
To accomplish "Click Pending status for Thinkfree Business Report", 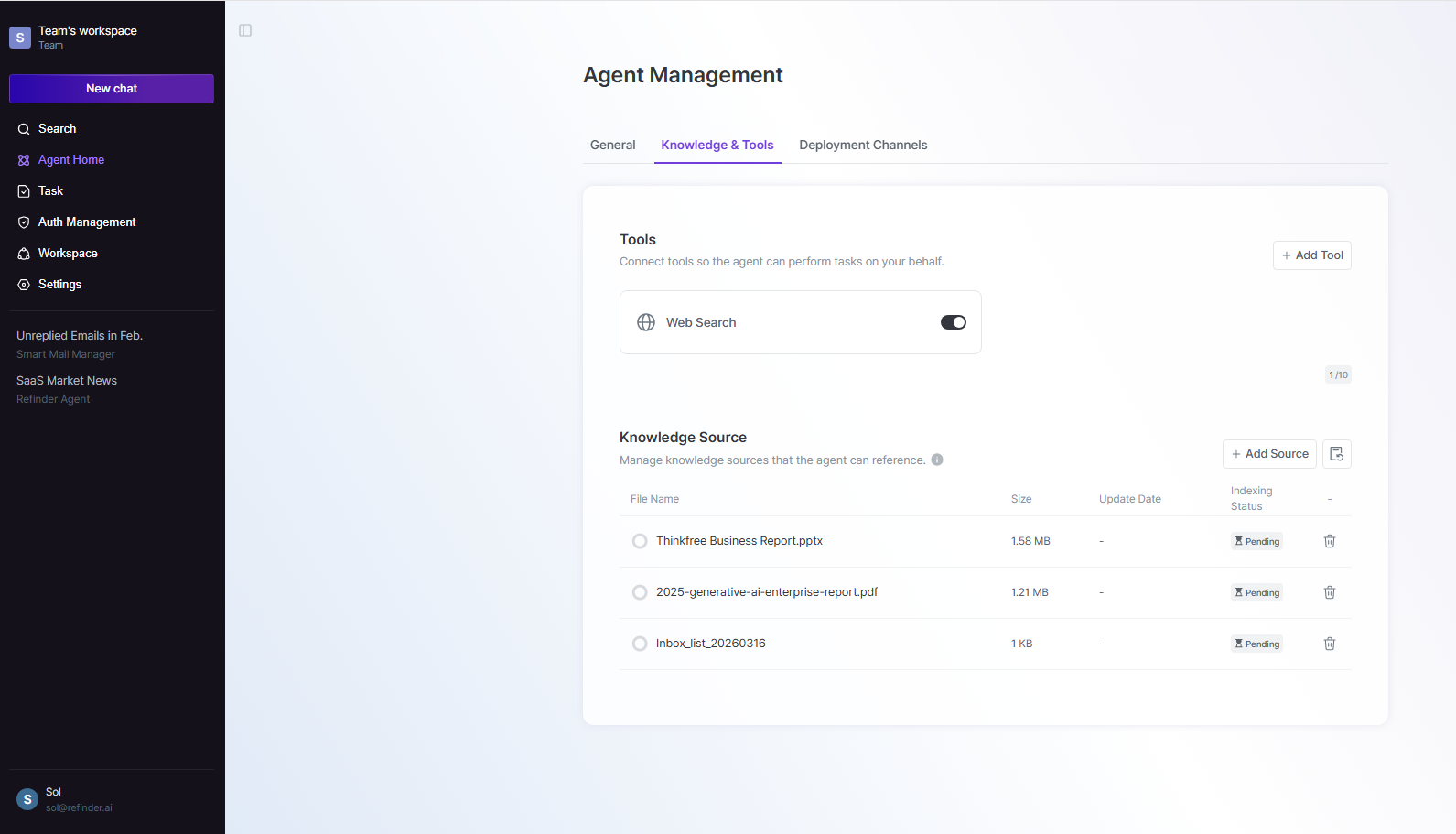I will click(1256, 541).
